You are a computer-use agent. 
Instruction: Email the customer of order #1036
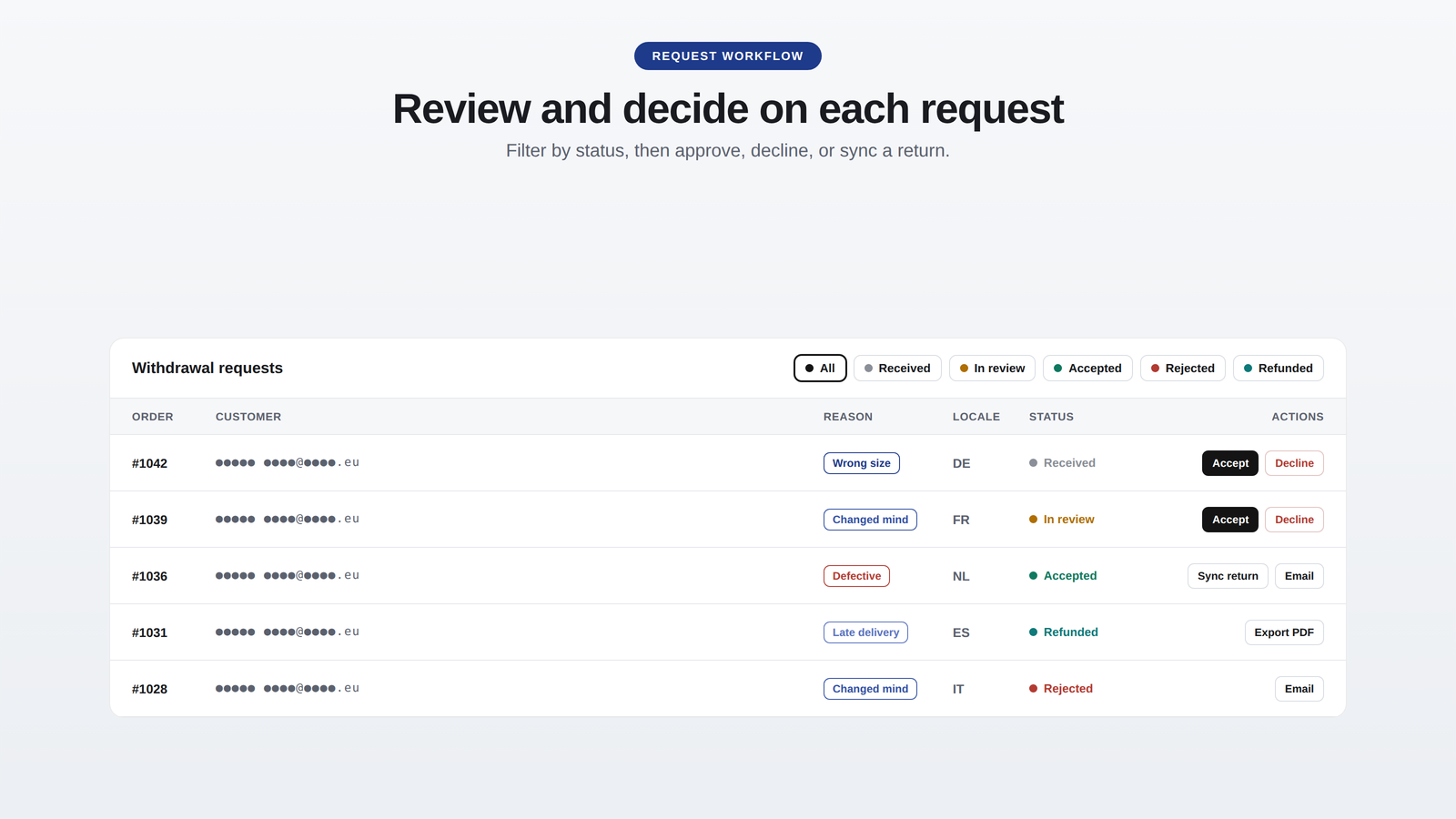(1299, 576)
